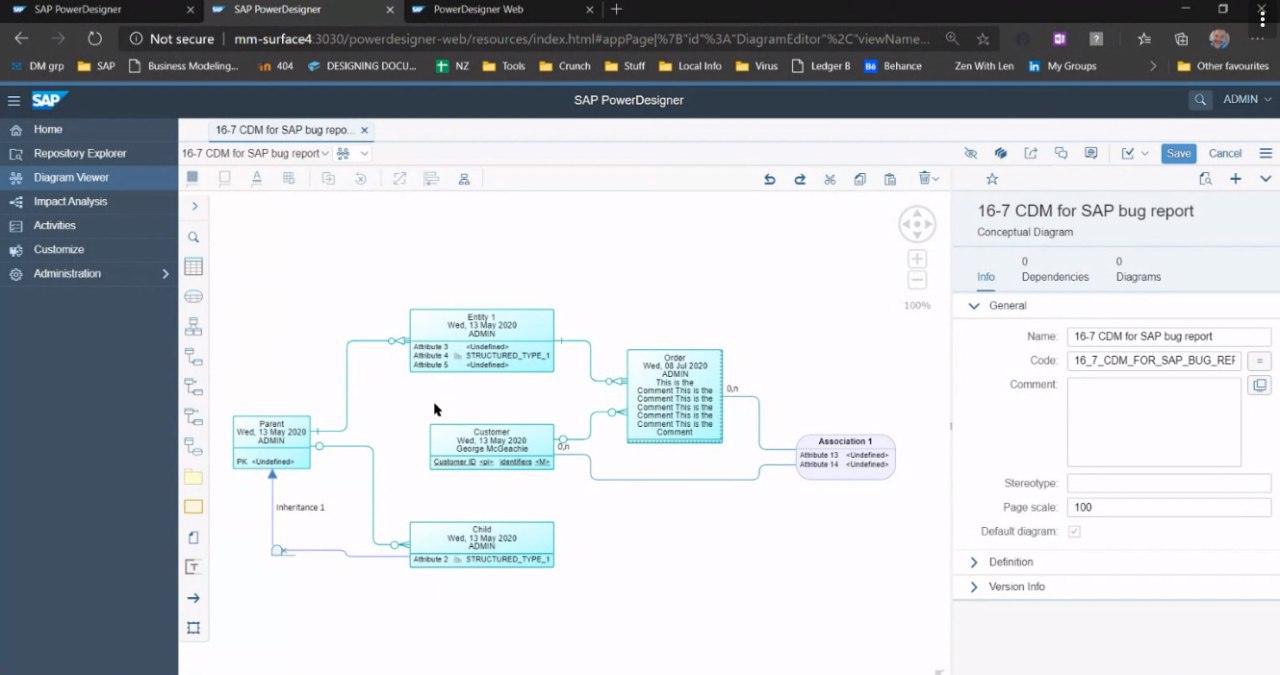Screen dimensions: 1280x675
Task: Click the Paste clipboard icon
Action: (890, 179)
